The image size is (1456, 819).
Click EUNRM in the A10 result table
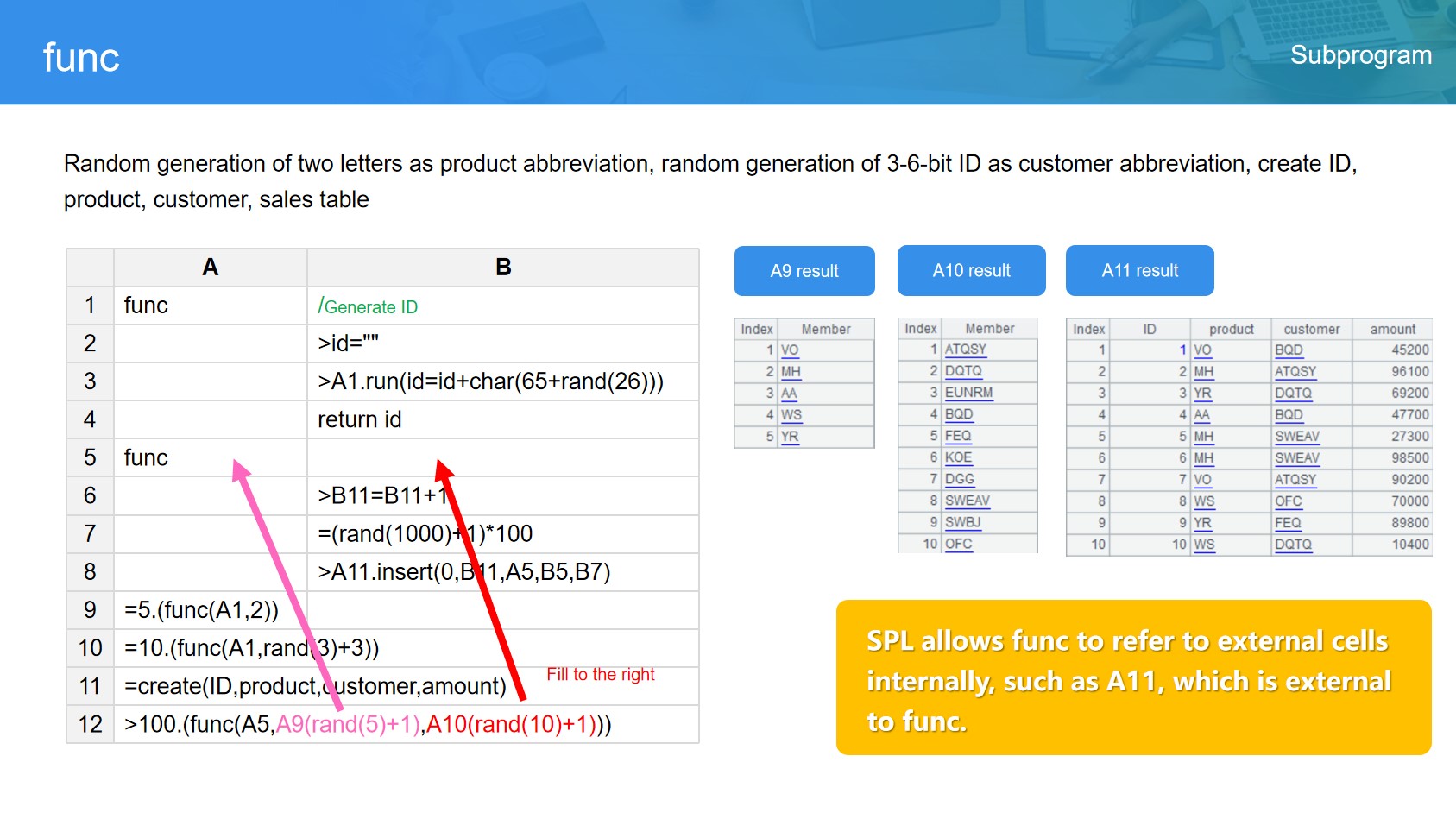click(x=968, y=393)
